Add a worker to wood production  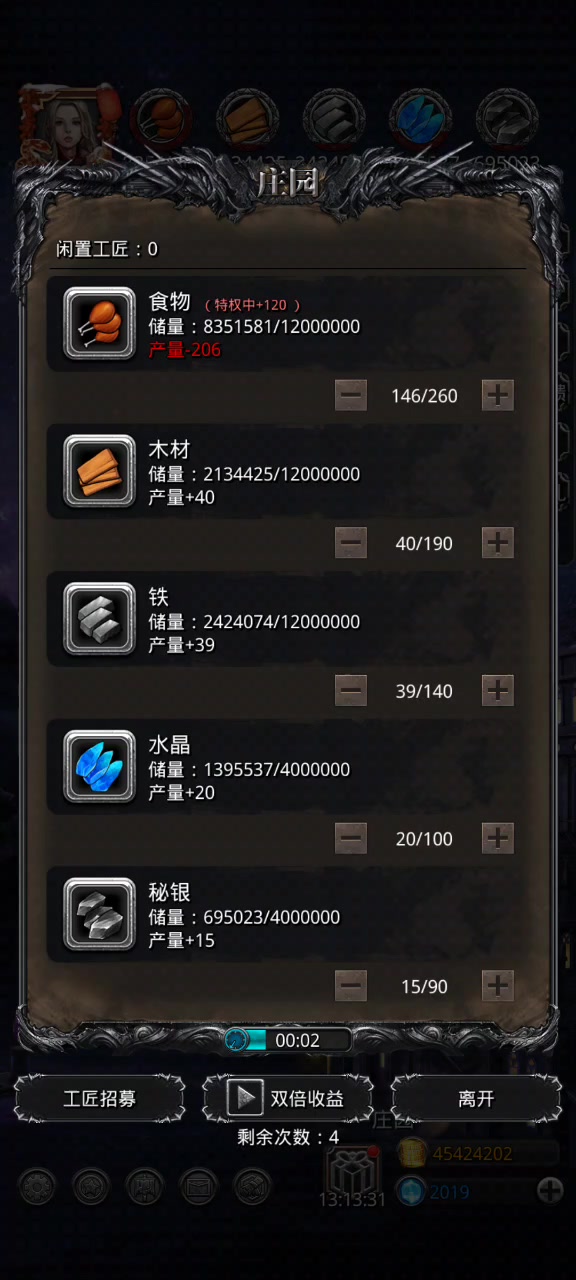pos(498,543)
